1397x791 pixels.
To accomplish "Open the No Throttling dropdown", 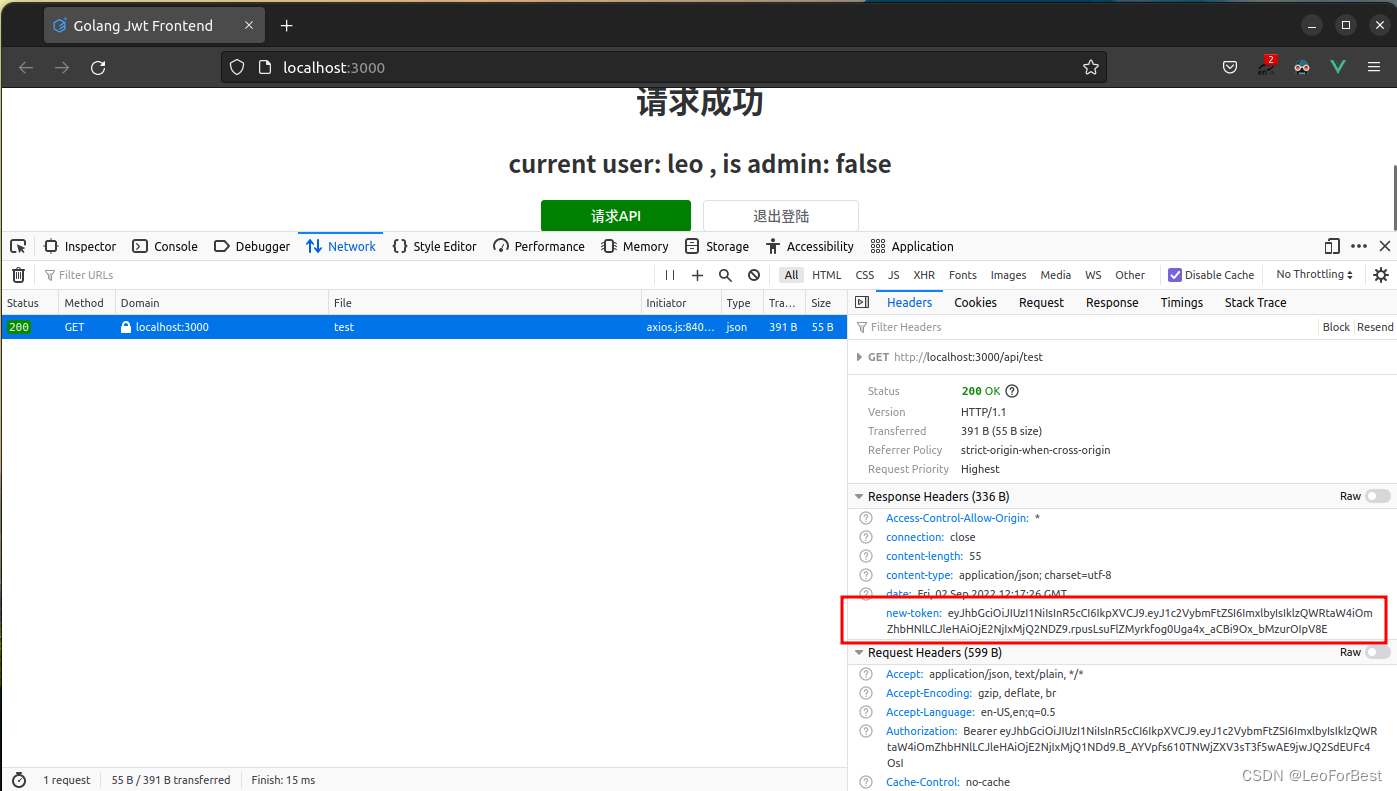I will (1315, 274).
